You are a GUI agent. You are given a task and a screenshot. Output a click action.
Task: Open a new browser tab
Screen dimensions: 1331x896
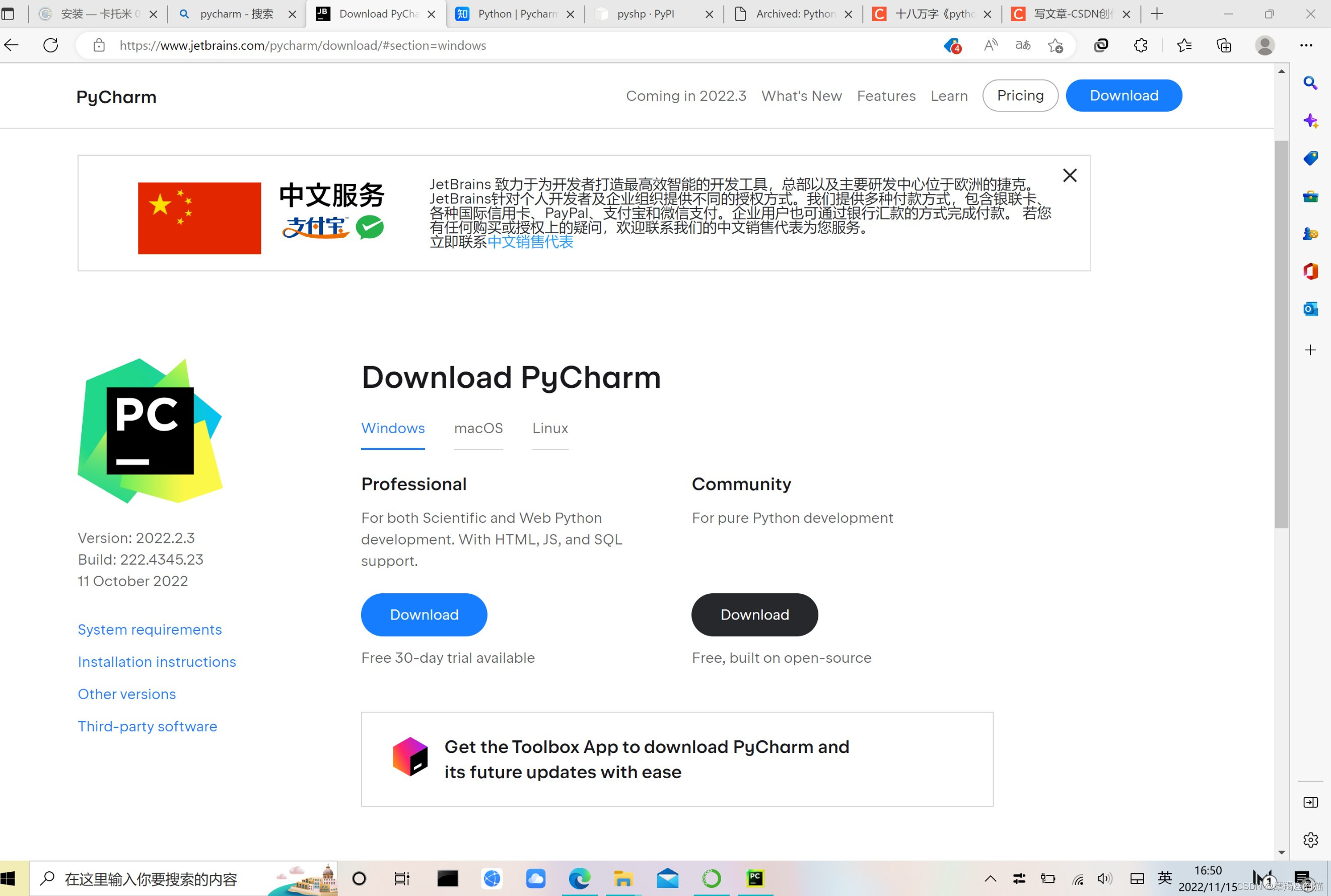pos(1157,14)
